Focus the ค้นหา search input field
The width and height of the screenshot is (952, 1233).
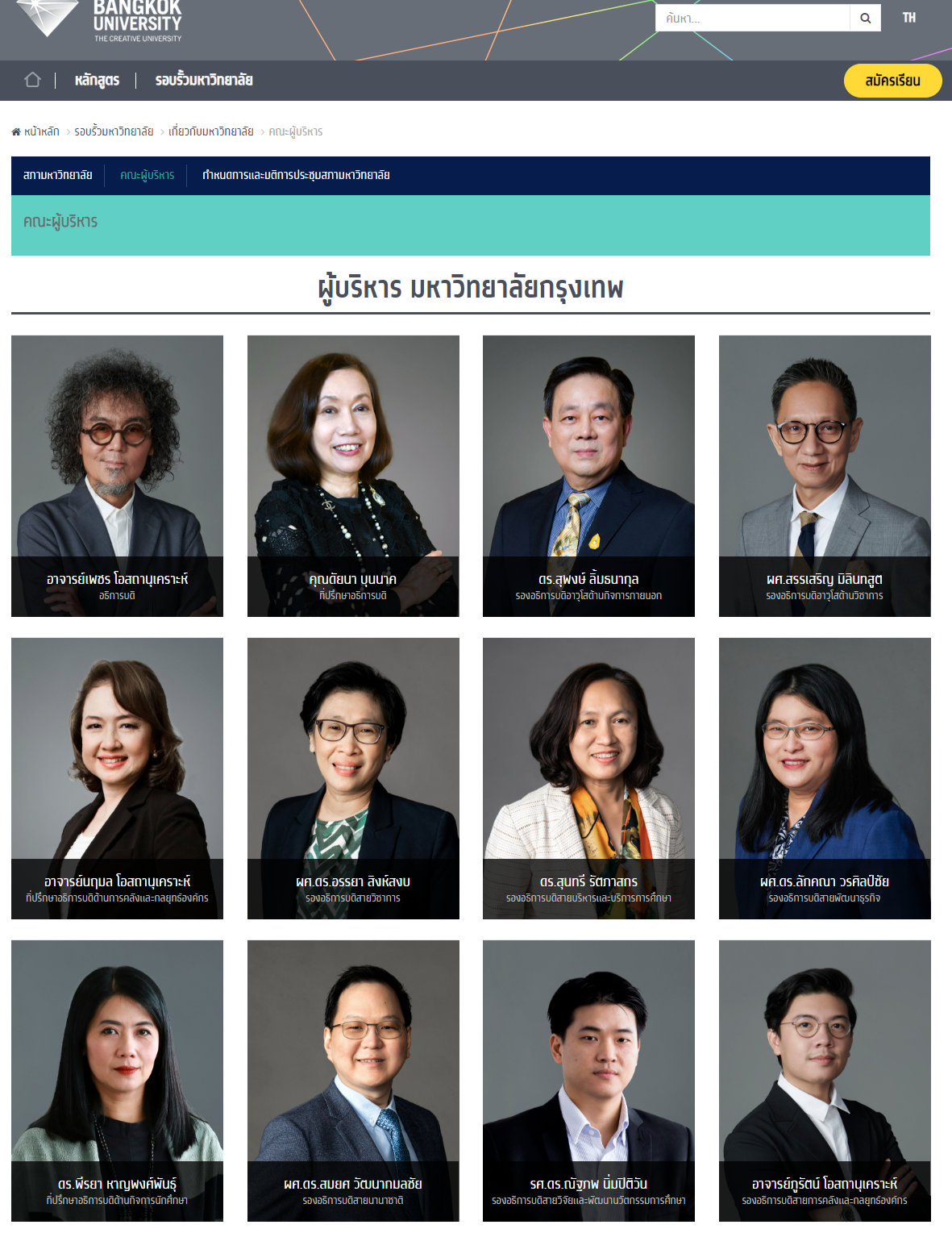coord(753,18)
